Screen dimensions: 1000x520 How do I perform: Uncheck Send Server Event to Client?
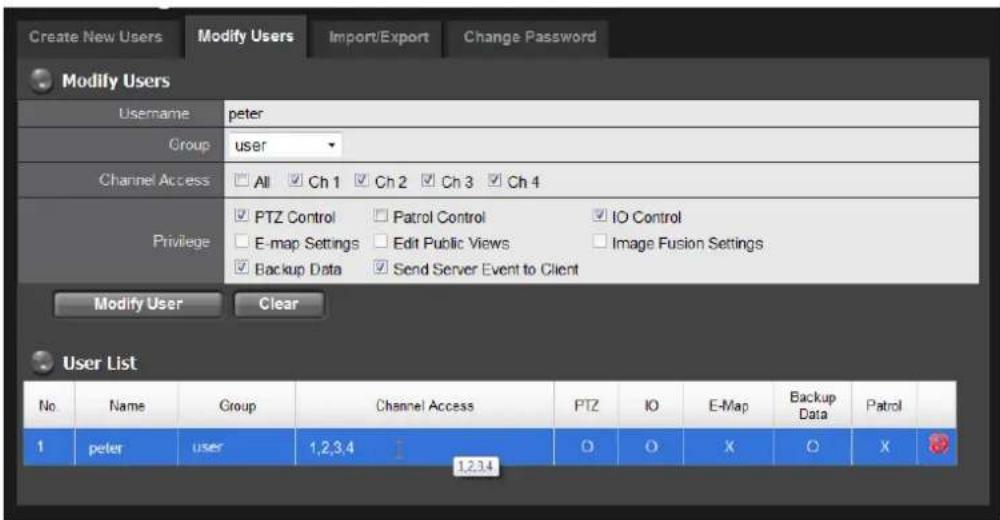pos(381,268)
